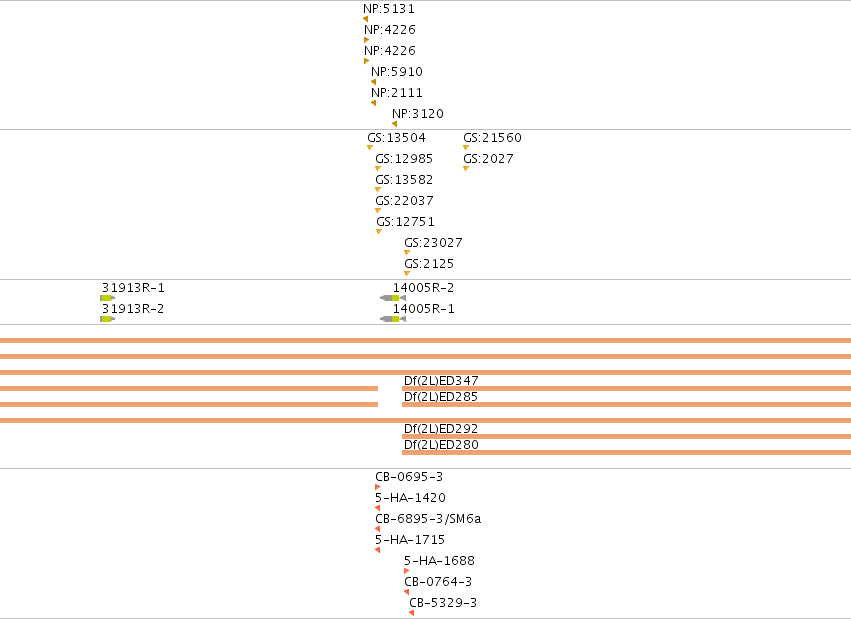851x619 pixels.
Task: Select the triangle below GS:23027
Action: pos(407,253)
